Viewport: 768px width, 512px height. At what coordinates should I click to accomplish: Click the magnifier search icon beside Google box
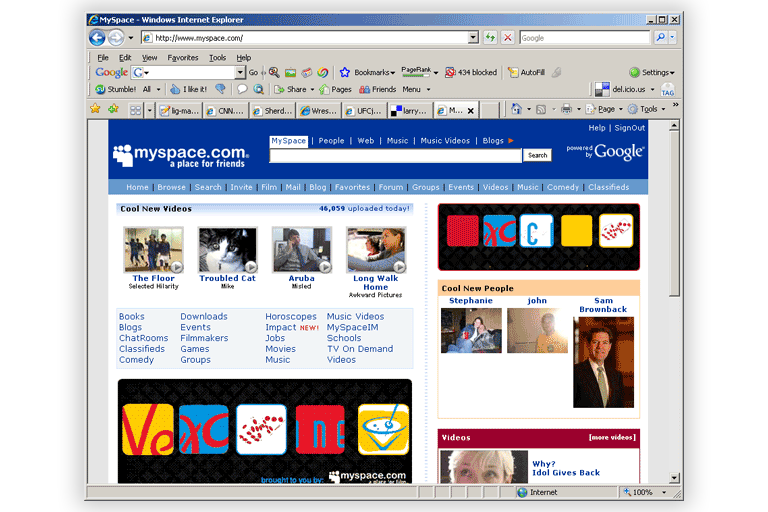(660, 37)
